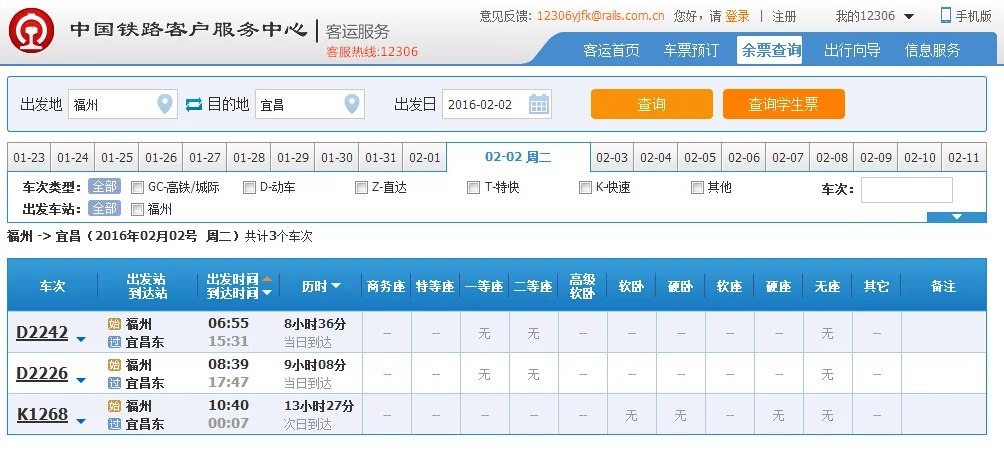Select the current 02-02 周二 date tab
Screen dimensions: 1004x460
(518, 158)
